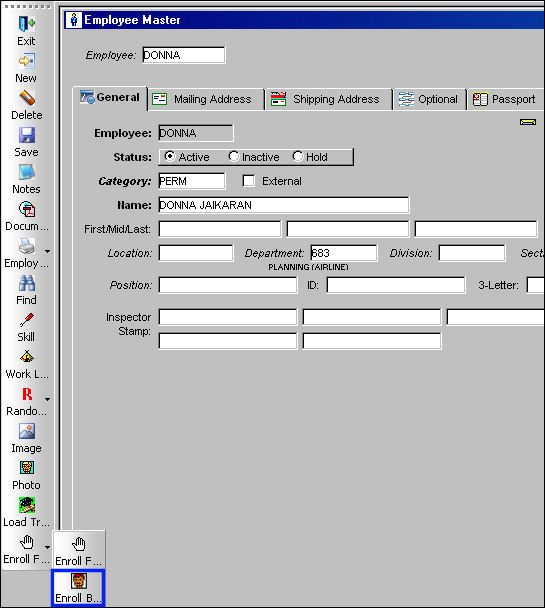This screenshot has height=608, width=545.
Task: Click the disabled Employee field in General tab
Action: [x=196, y=133]
